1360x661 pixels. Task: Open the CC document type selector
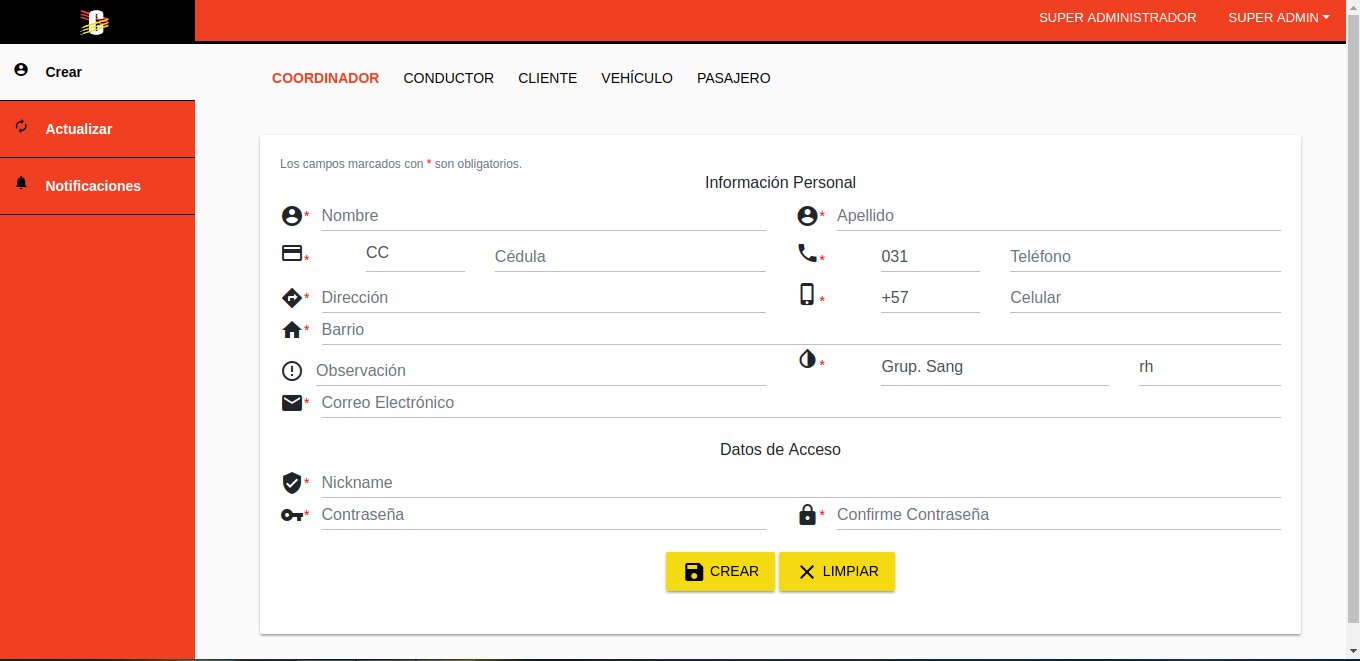[x=415, y=253]
